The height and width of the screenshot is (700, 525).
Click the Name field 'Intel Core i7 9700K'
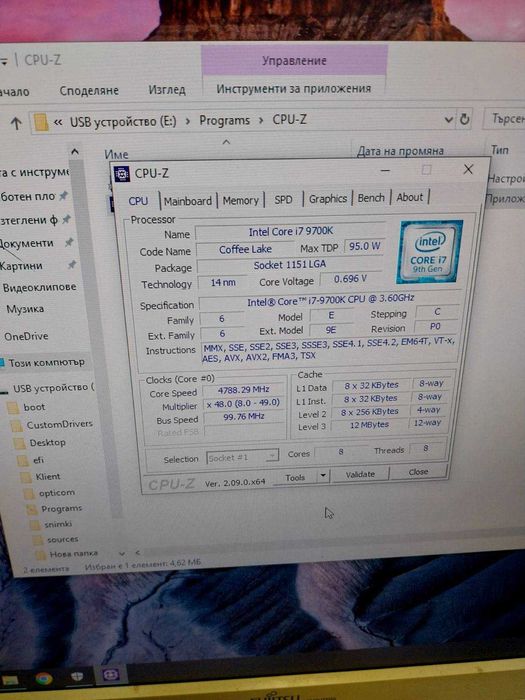[291, 232]
